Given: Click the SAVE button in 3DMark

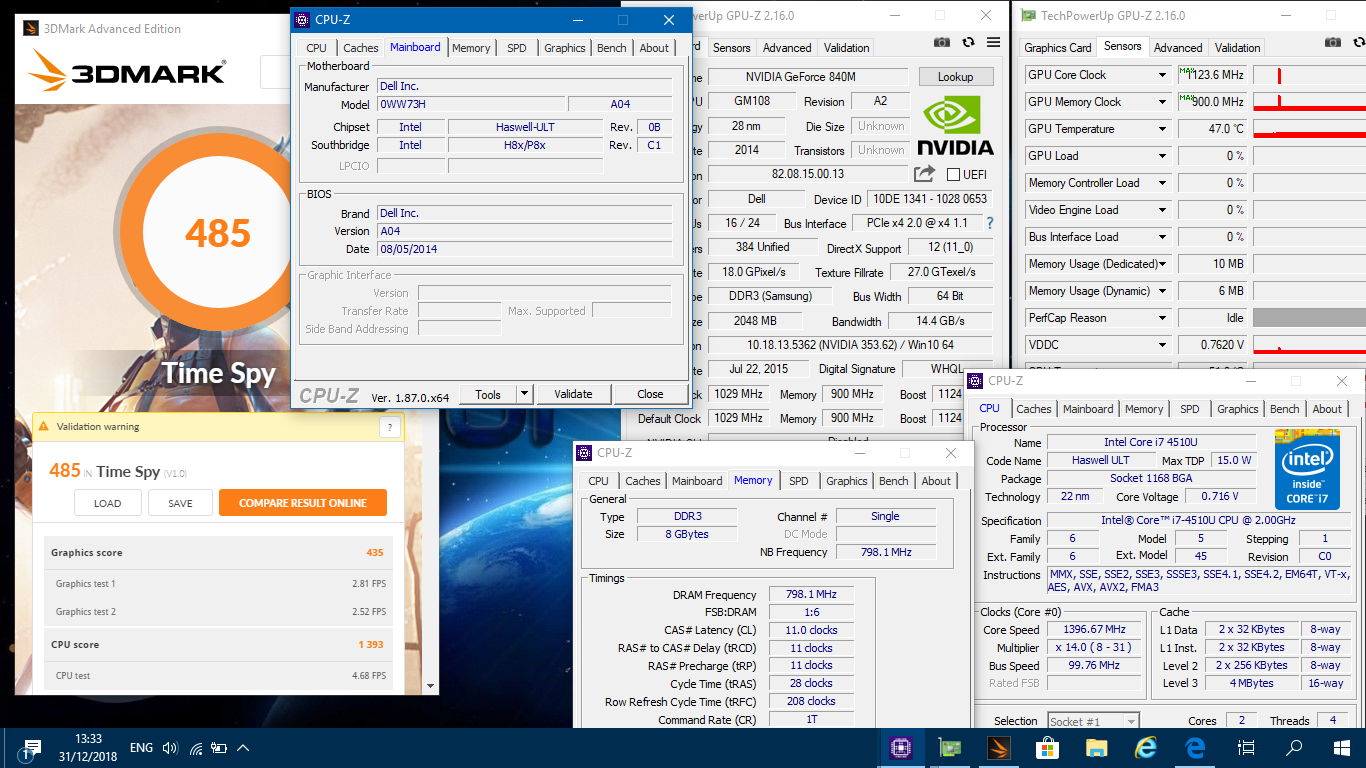Looking at the screenshot, I should pos(180,503).
